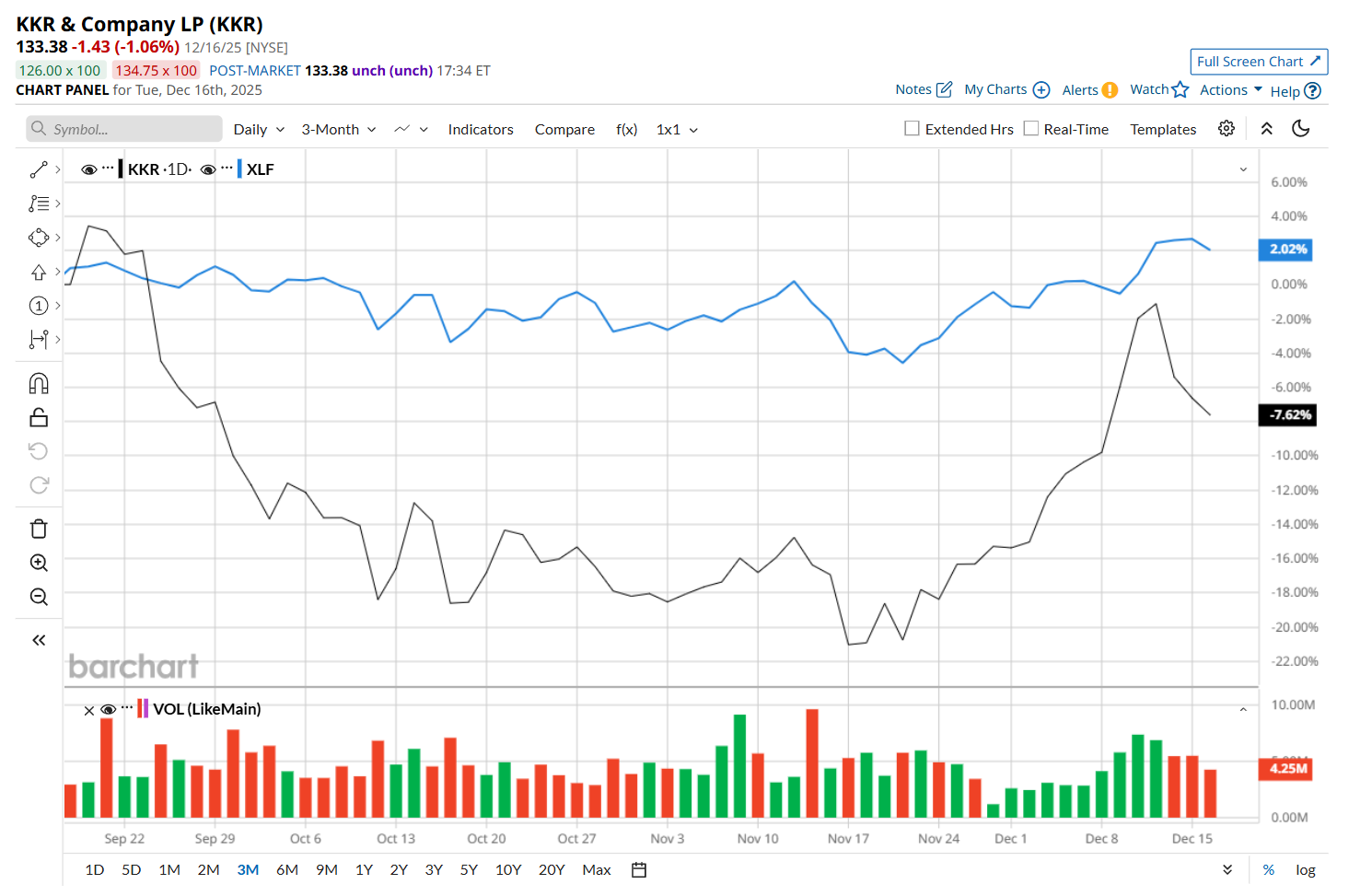This screenshot has width=1372, height=896.
Task: Open the Templates menu
Action: point(1163,130)
